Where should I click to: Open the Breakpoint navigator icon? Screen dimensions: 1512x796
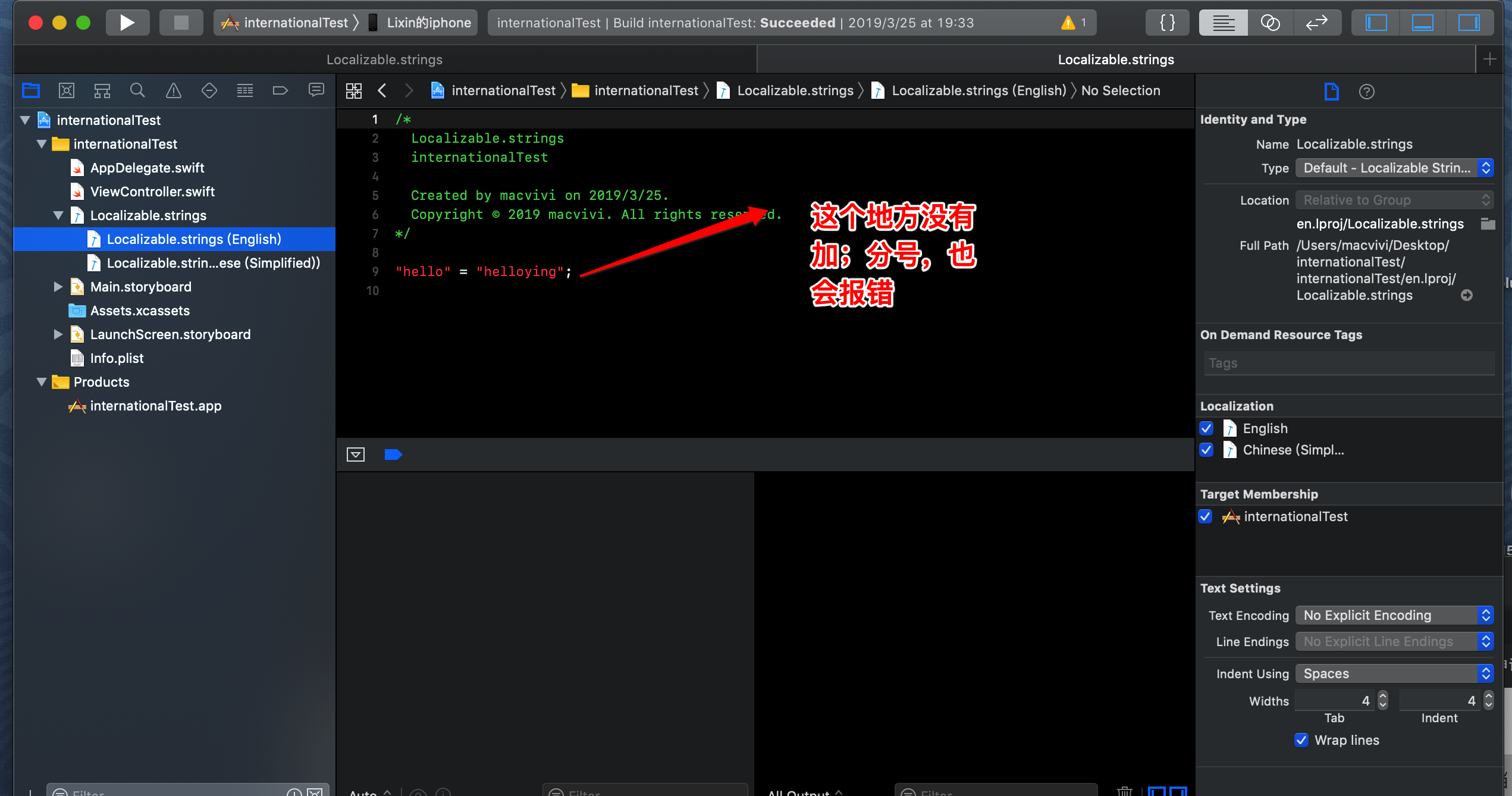pos(280,90)
